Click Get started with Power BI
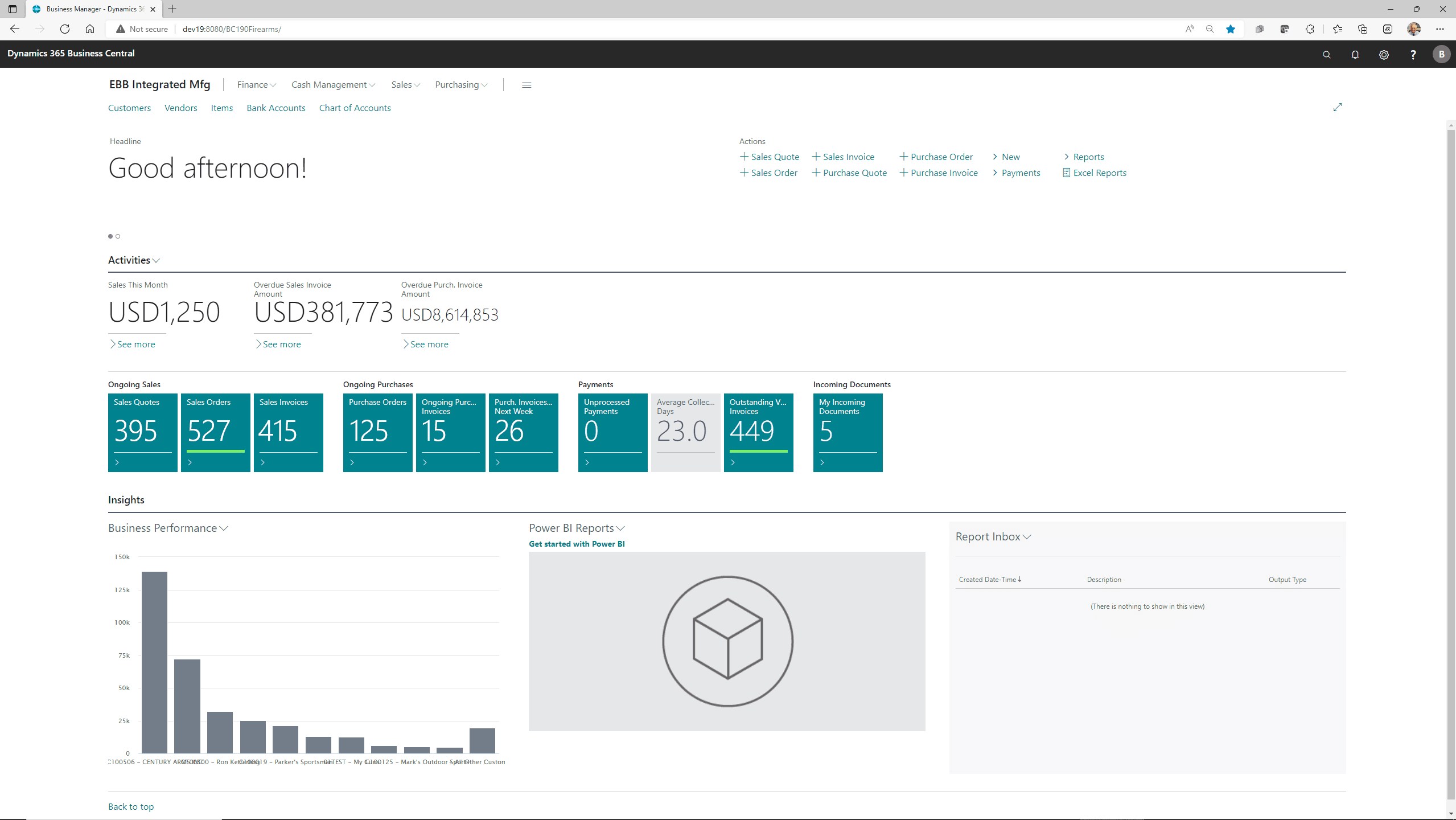Screen dimensions: 1456x820 [577, 544]
